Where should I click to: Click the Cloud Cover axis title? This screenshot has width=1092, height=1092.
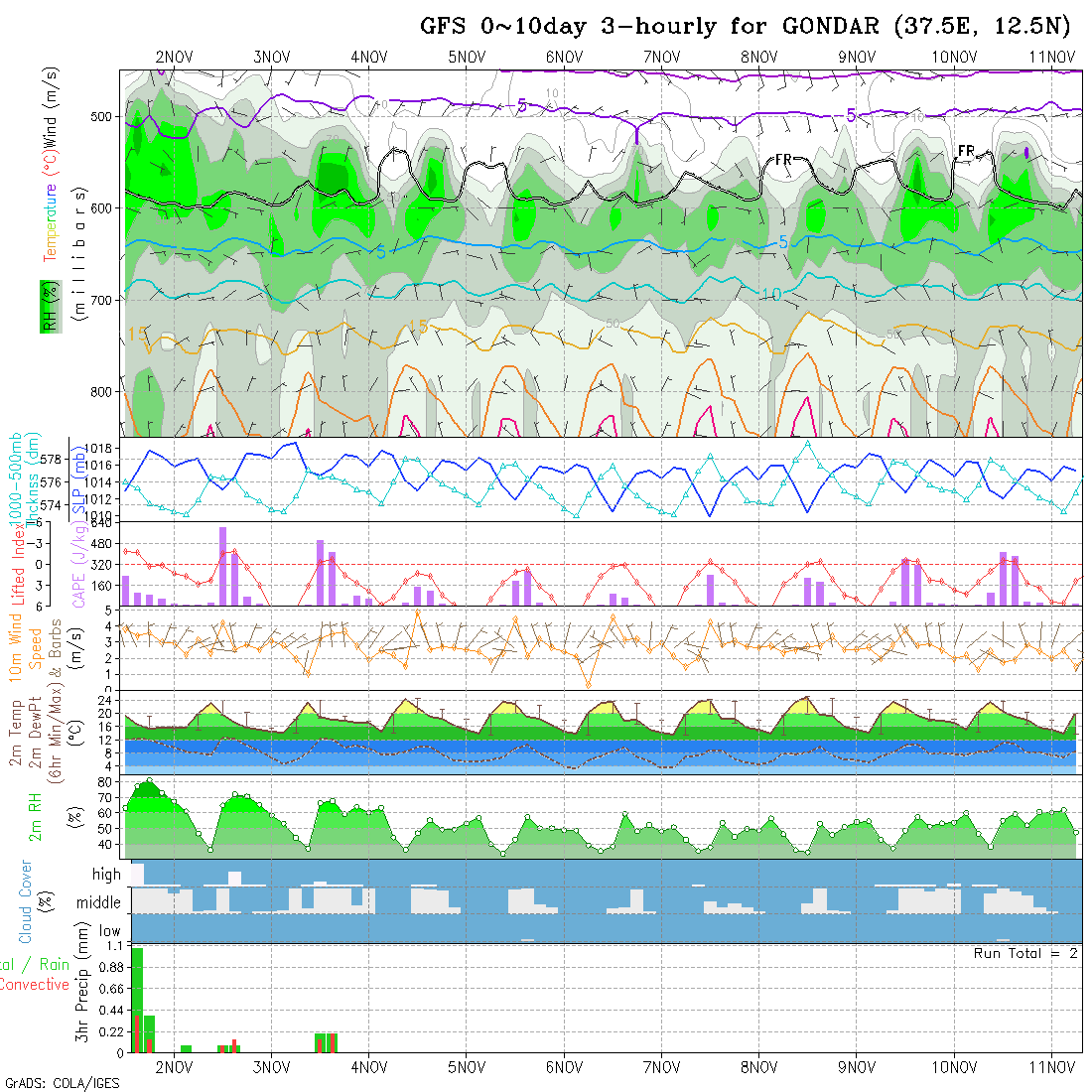click(x=27, y=901)
